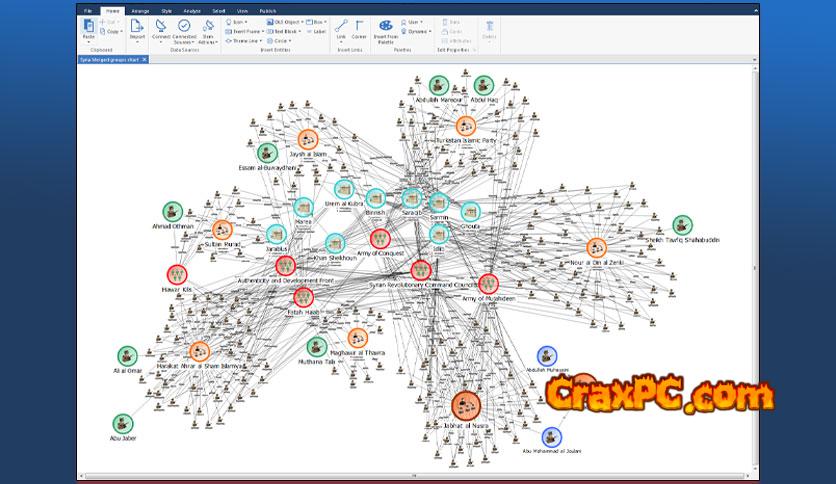This screenshot has height=484, width=836.
Task: Click the Connect data source icon
Action: tap(160, 26)
